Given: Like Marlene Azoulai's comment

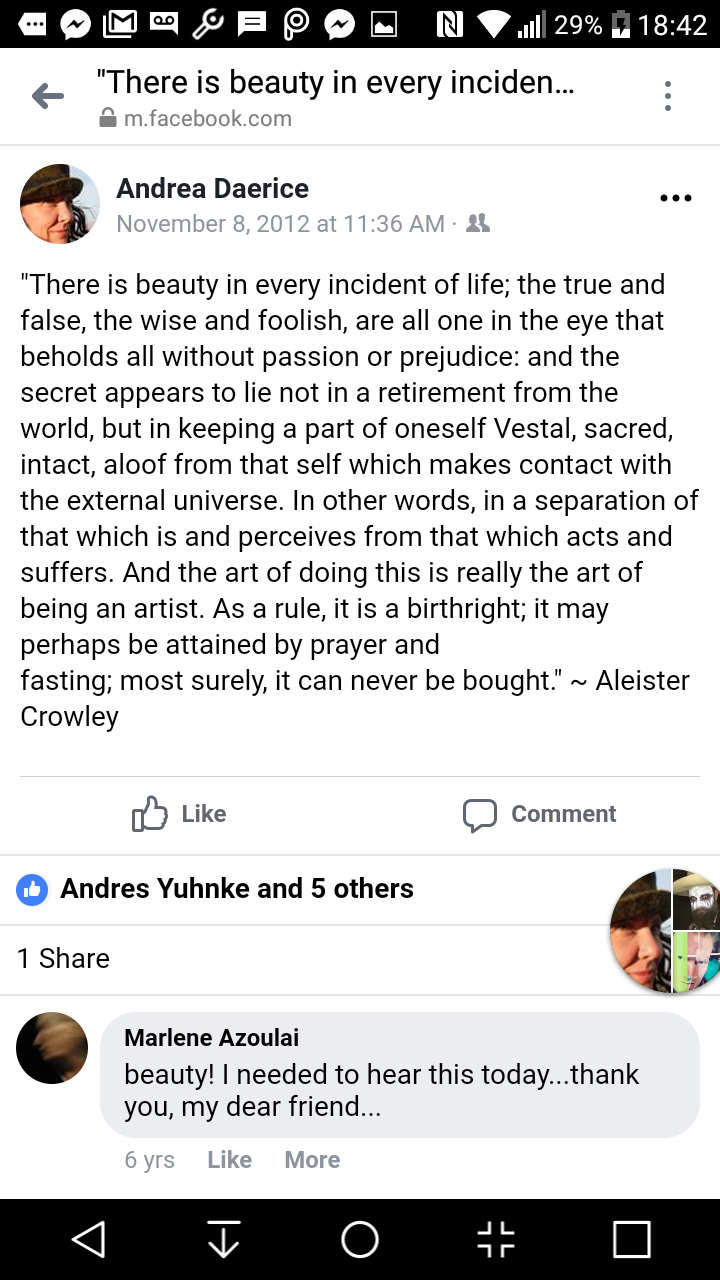Looking at the screenshot, I should 229,1160.
